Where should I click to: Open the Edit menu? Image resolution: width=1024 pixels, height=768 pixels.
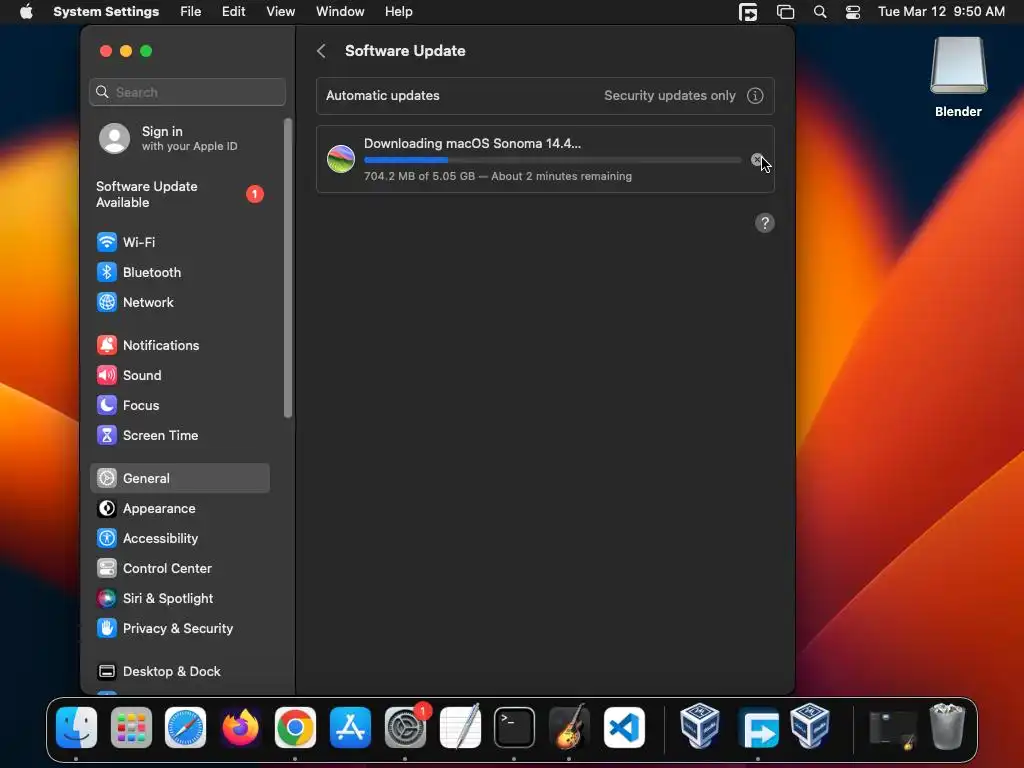233,12
